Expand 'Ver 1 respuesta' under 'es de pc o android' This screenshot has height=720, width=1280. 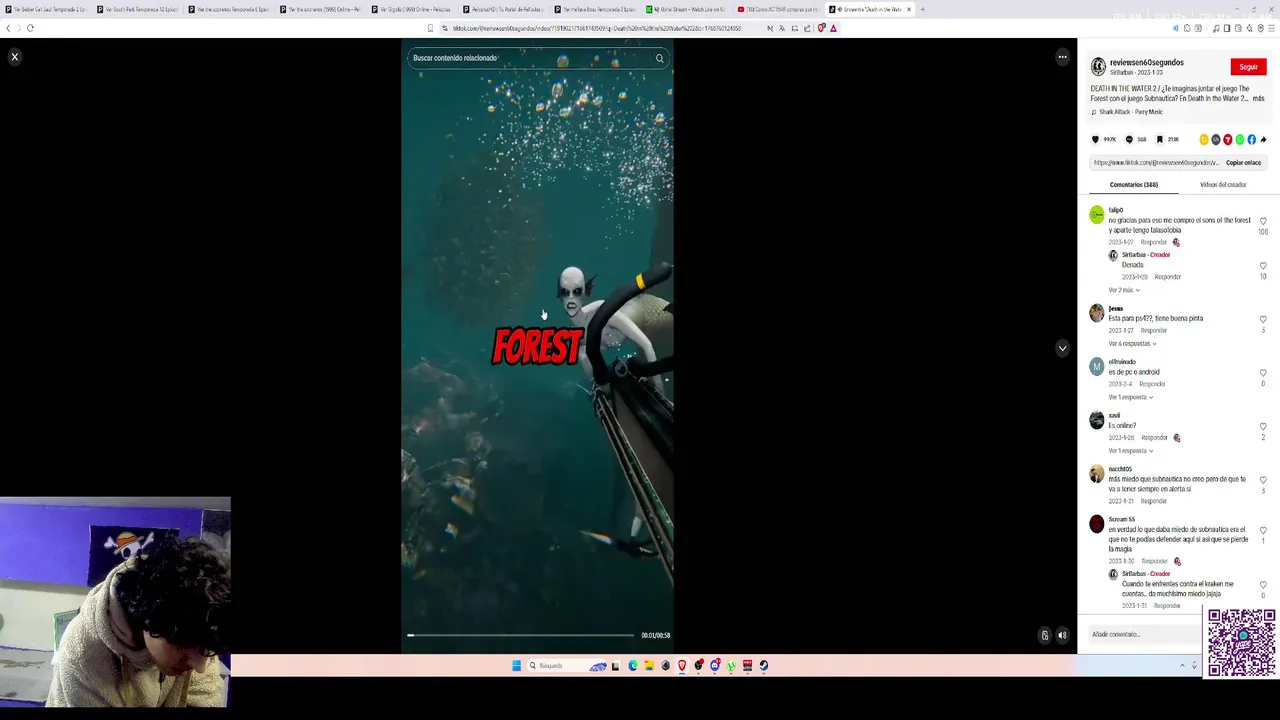point(1130,397)
